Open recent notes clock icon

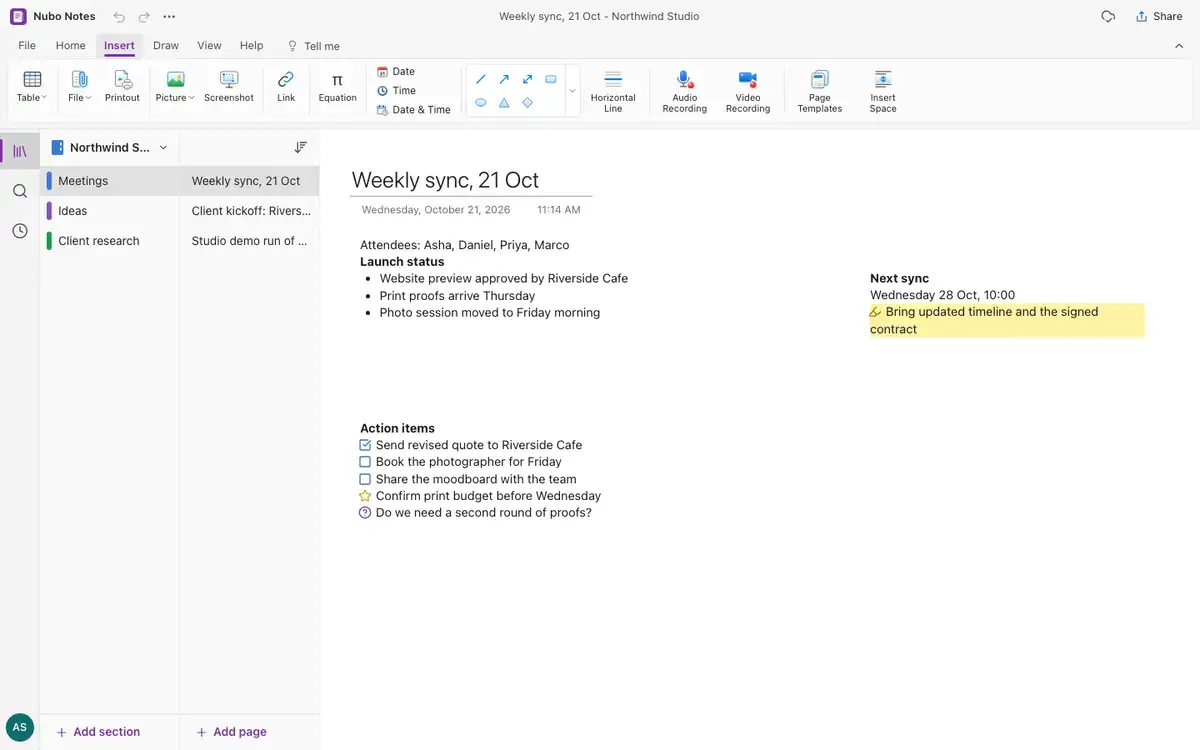pos(20,231)
